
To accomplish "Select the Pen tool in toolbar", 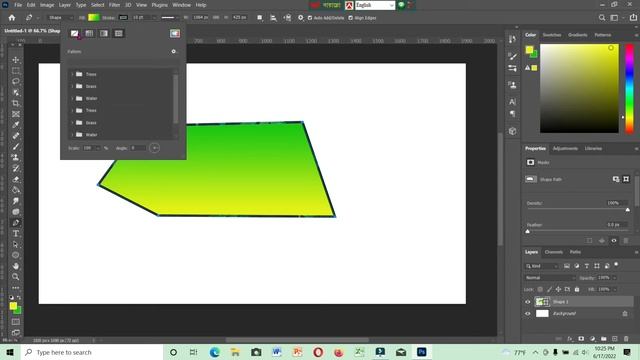I will pyautogui.click(x=16, y=223).
